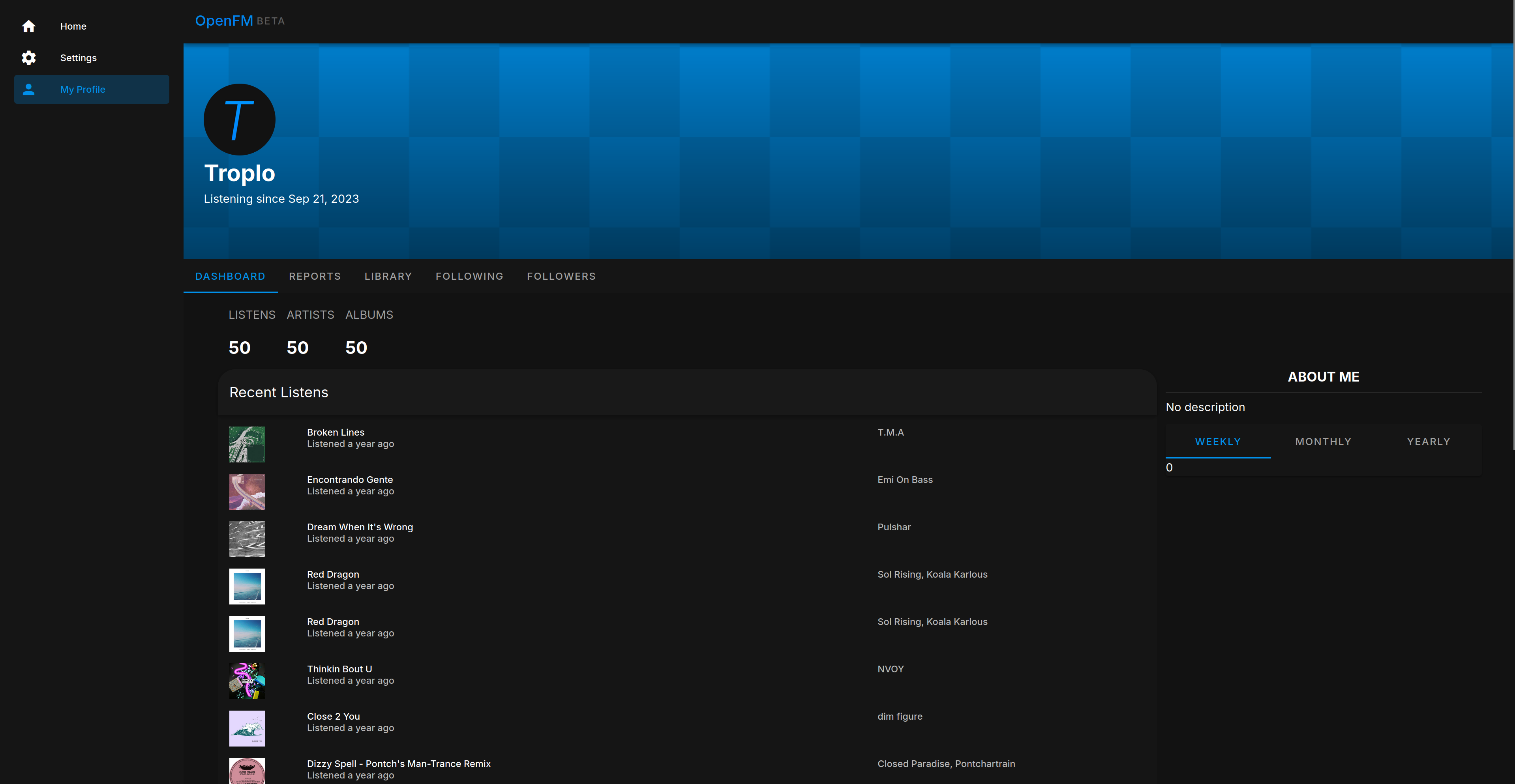
Task: Click the Red Dragon thumbnail image
Action: [x=247, y=586]
